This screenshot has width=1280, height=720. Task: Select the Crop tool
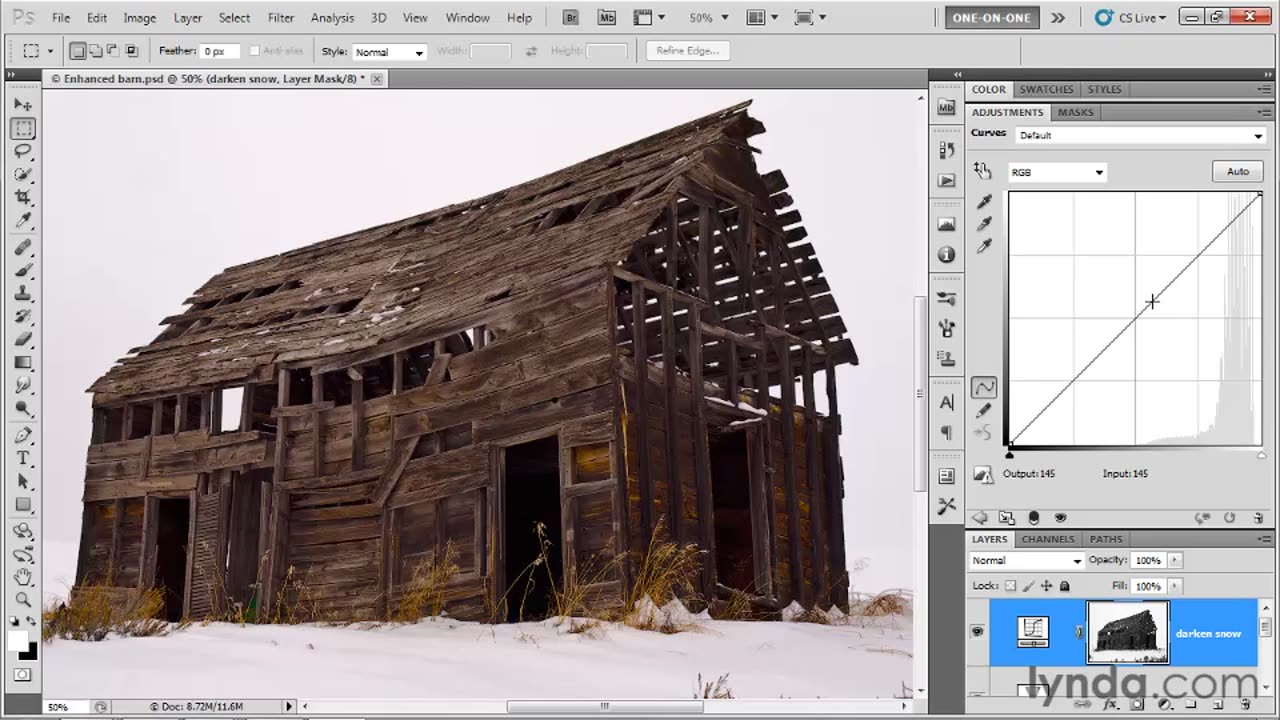coord(23,198)
